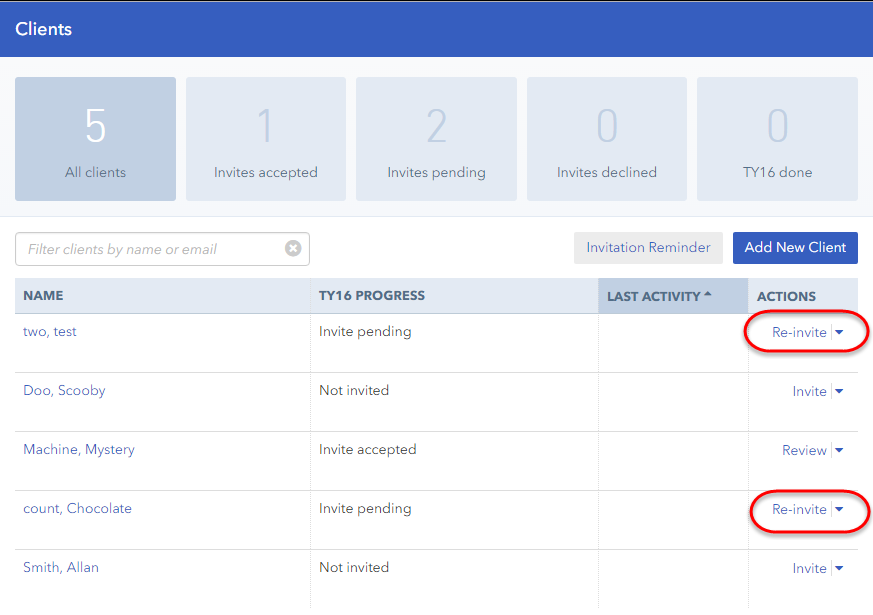
Task: Open the client record Doo, Scooby
Action: pos(64,391)
